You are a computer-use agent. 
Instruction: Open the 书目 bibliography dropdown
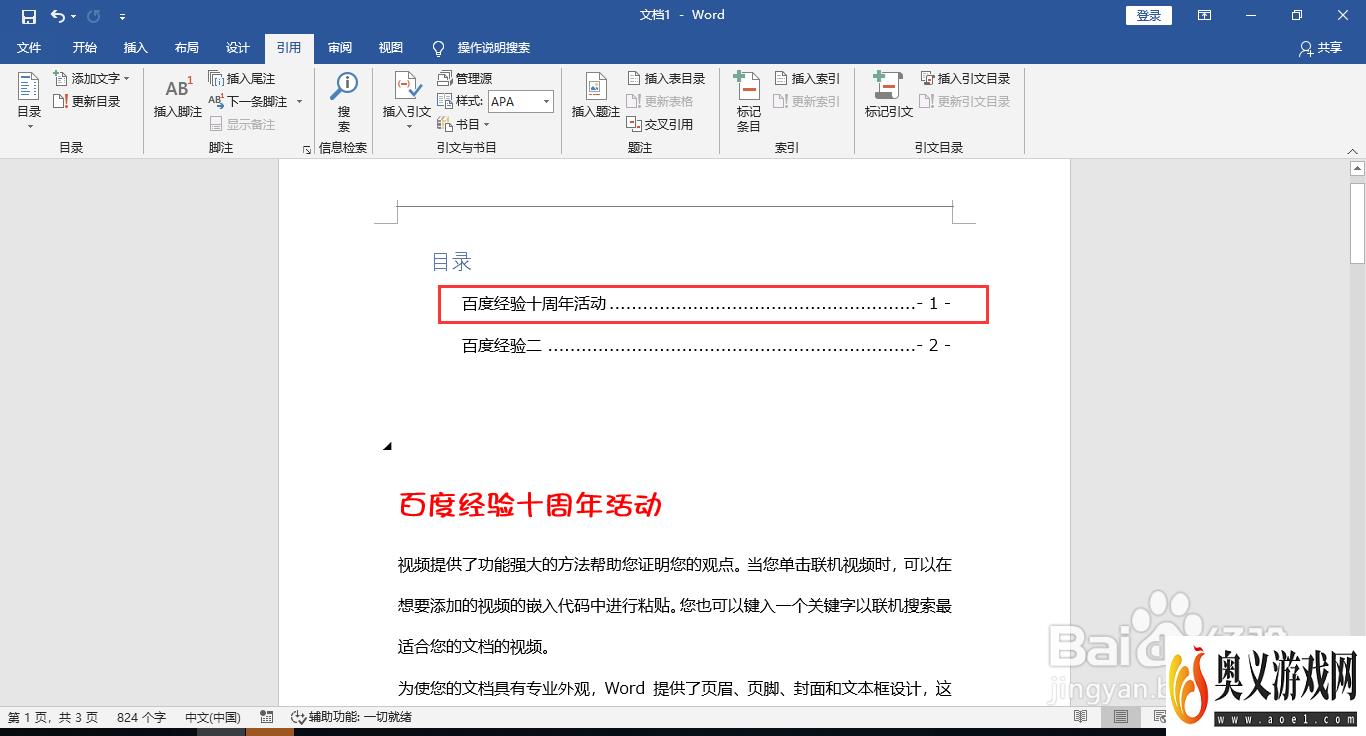point(464,124)
